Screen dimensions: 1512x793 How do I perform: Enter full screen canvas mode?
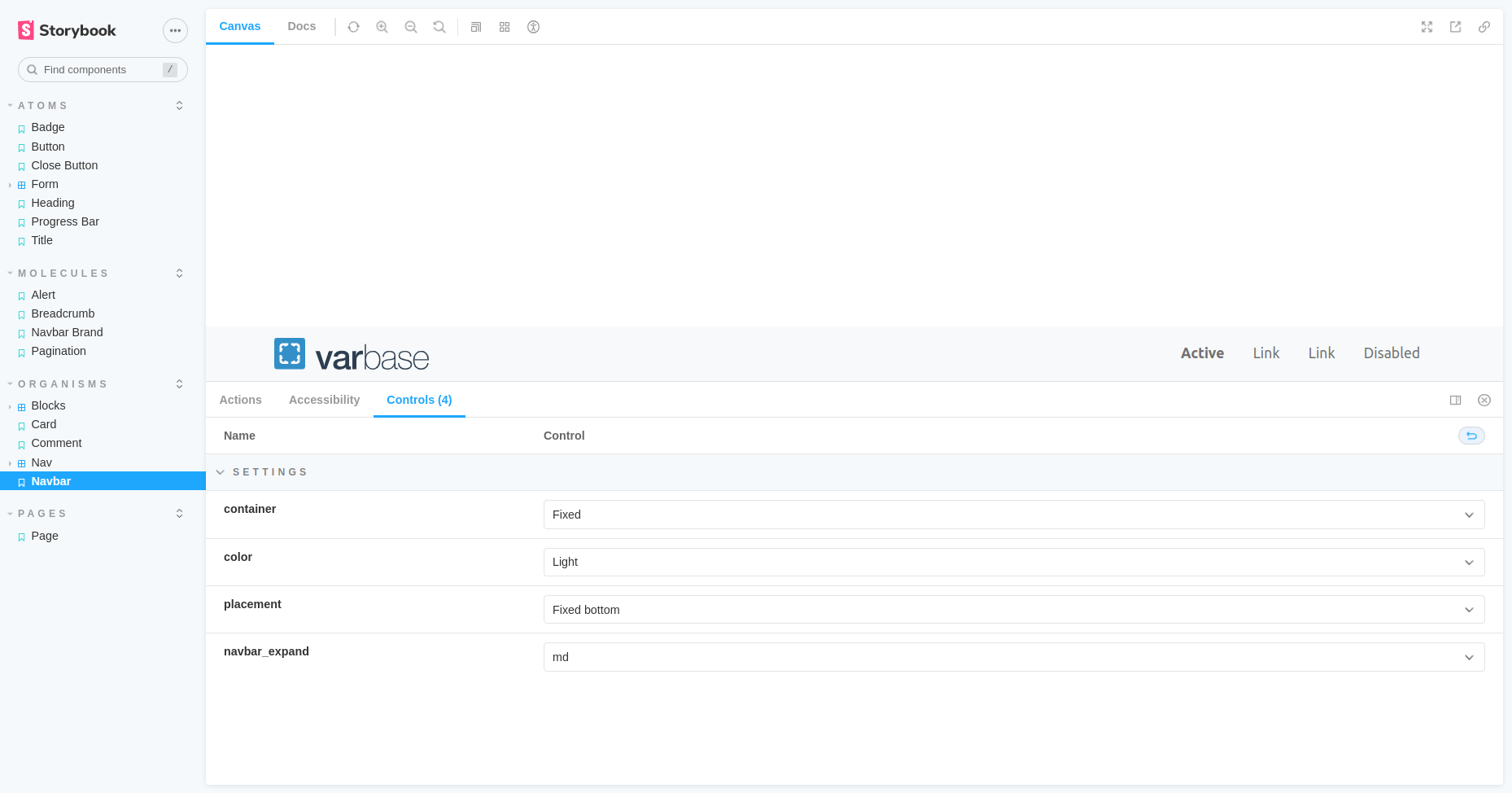[1427, 27]
